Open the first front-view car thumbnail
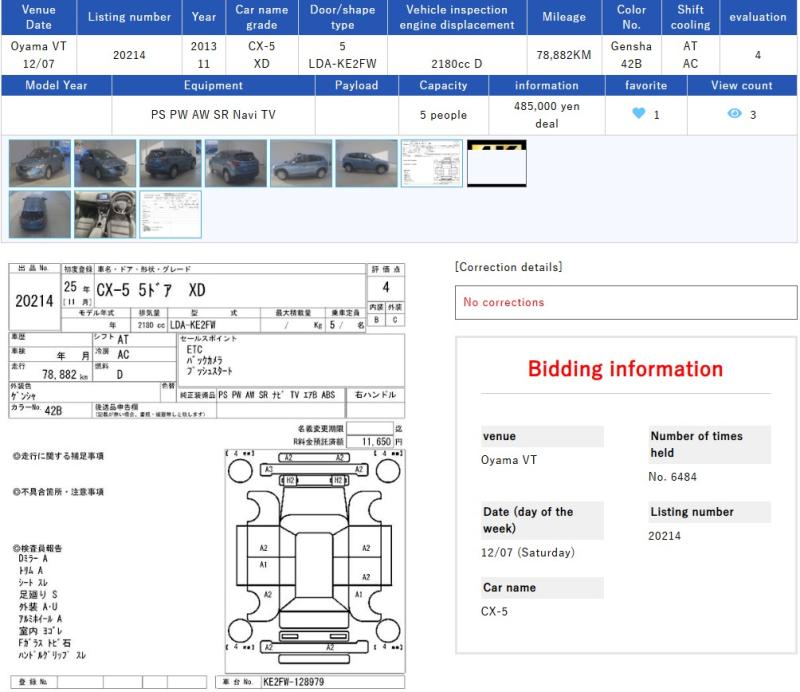 point(40,163)
